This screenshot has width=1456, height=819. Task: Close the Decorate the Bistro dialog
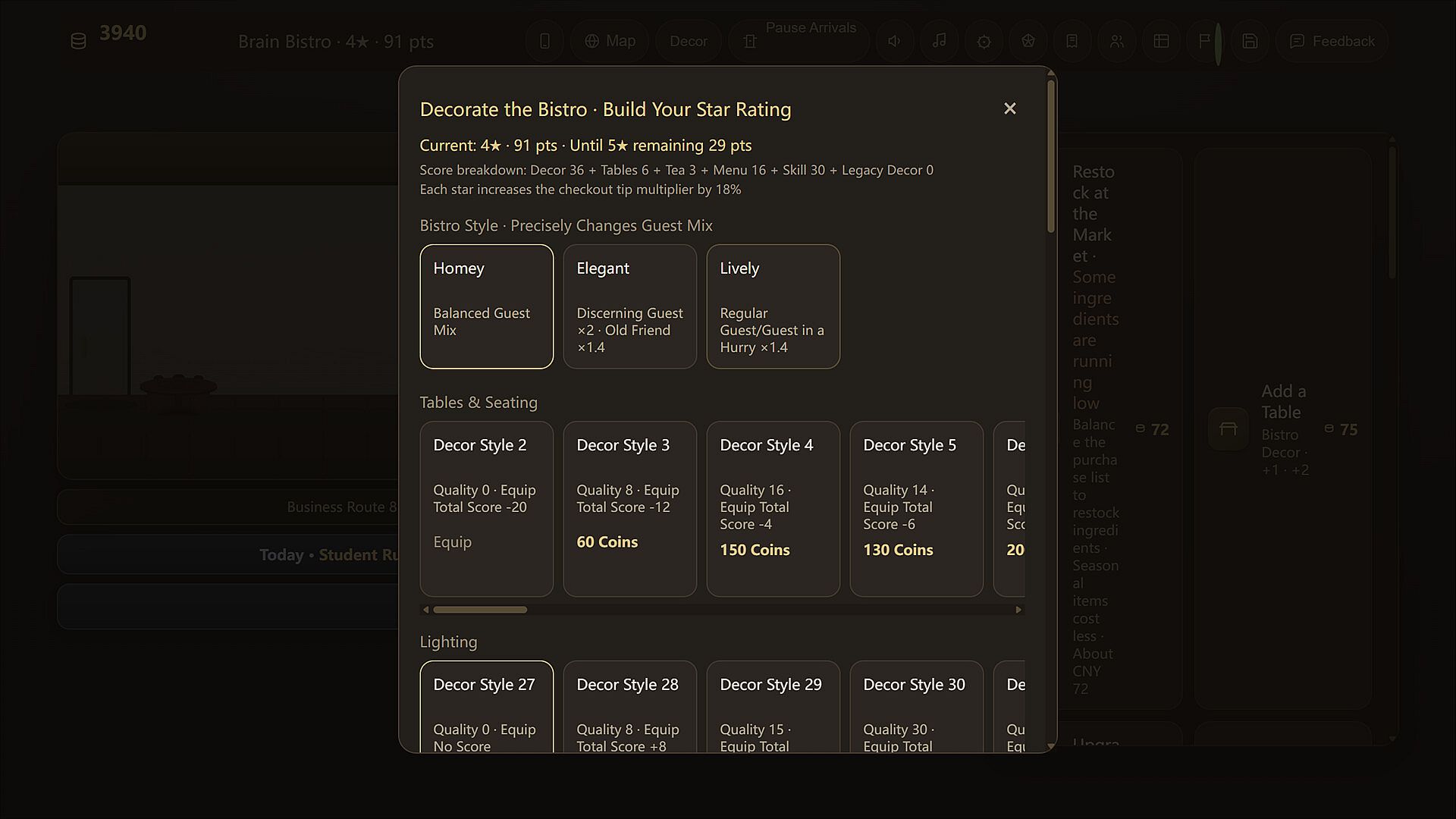pyautogui.click(x=1009, y=108)
